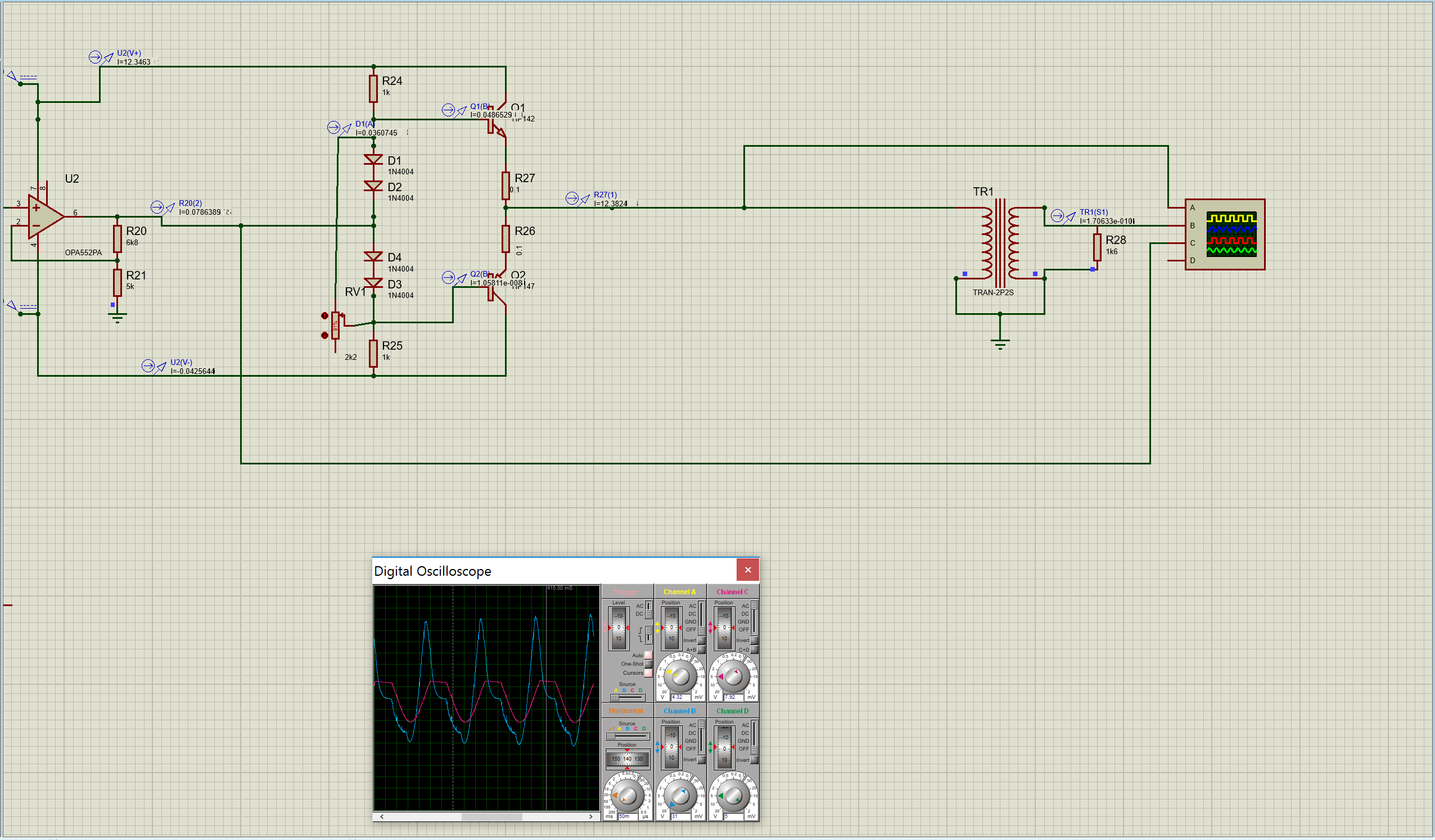
Task: Adjust Channel A coupling mode slider
Action: (x=702, y=618)
